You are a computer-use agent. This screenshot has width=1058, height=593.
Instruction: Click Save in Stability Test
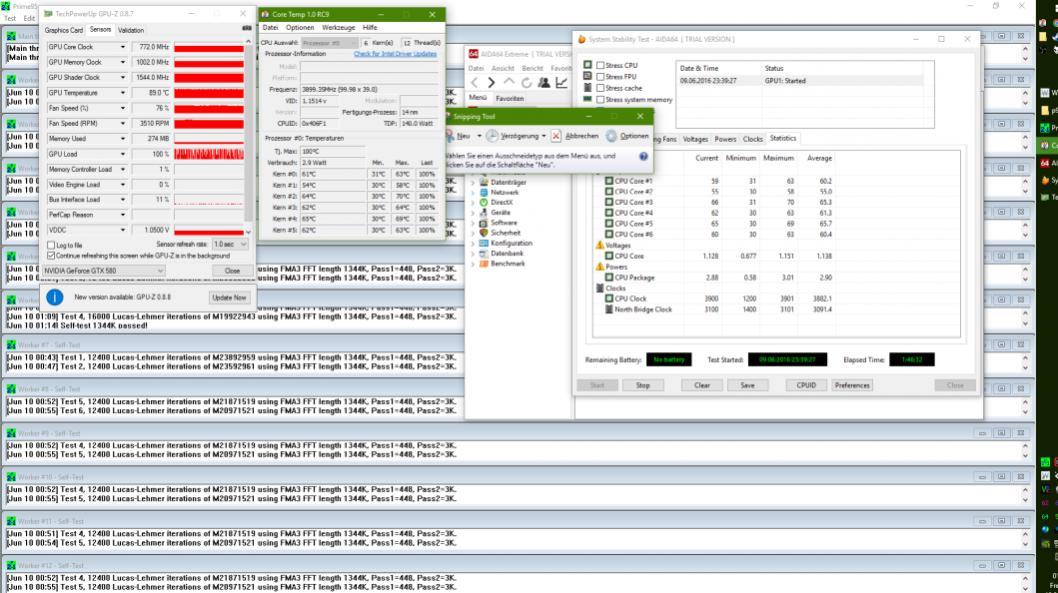coord(747,385)
